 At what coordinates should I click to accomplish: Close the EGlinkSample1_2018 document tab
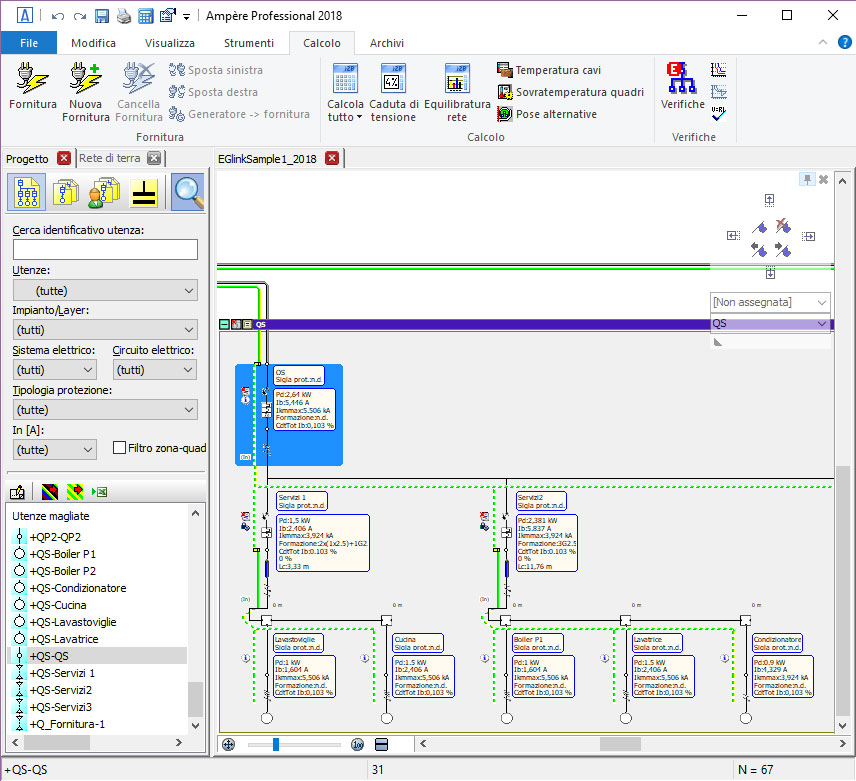tap(332, 158)
